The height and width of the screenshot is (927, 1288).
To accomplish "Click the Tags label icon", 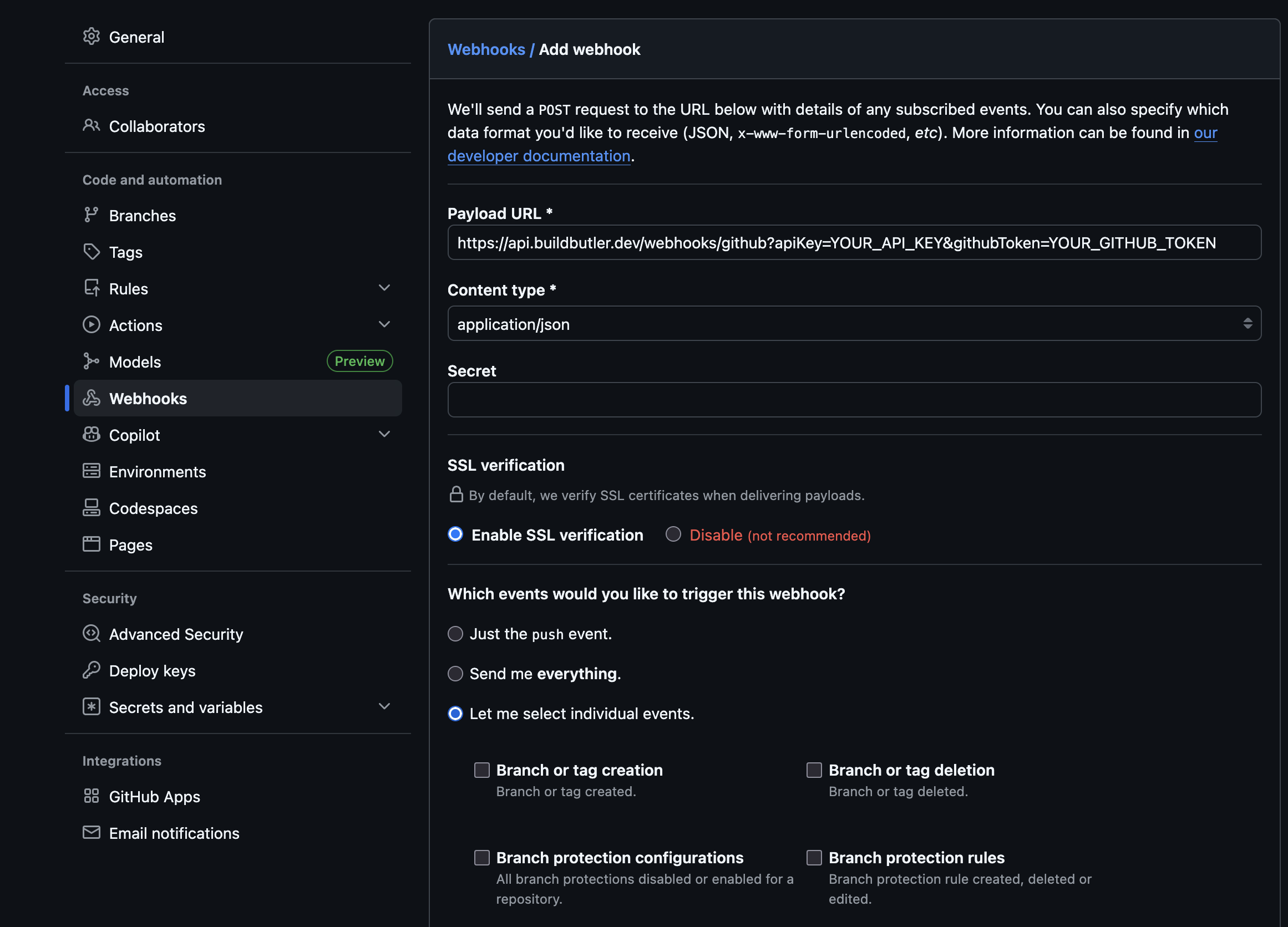I will point(91,252).
